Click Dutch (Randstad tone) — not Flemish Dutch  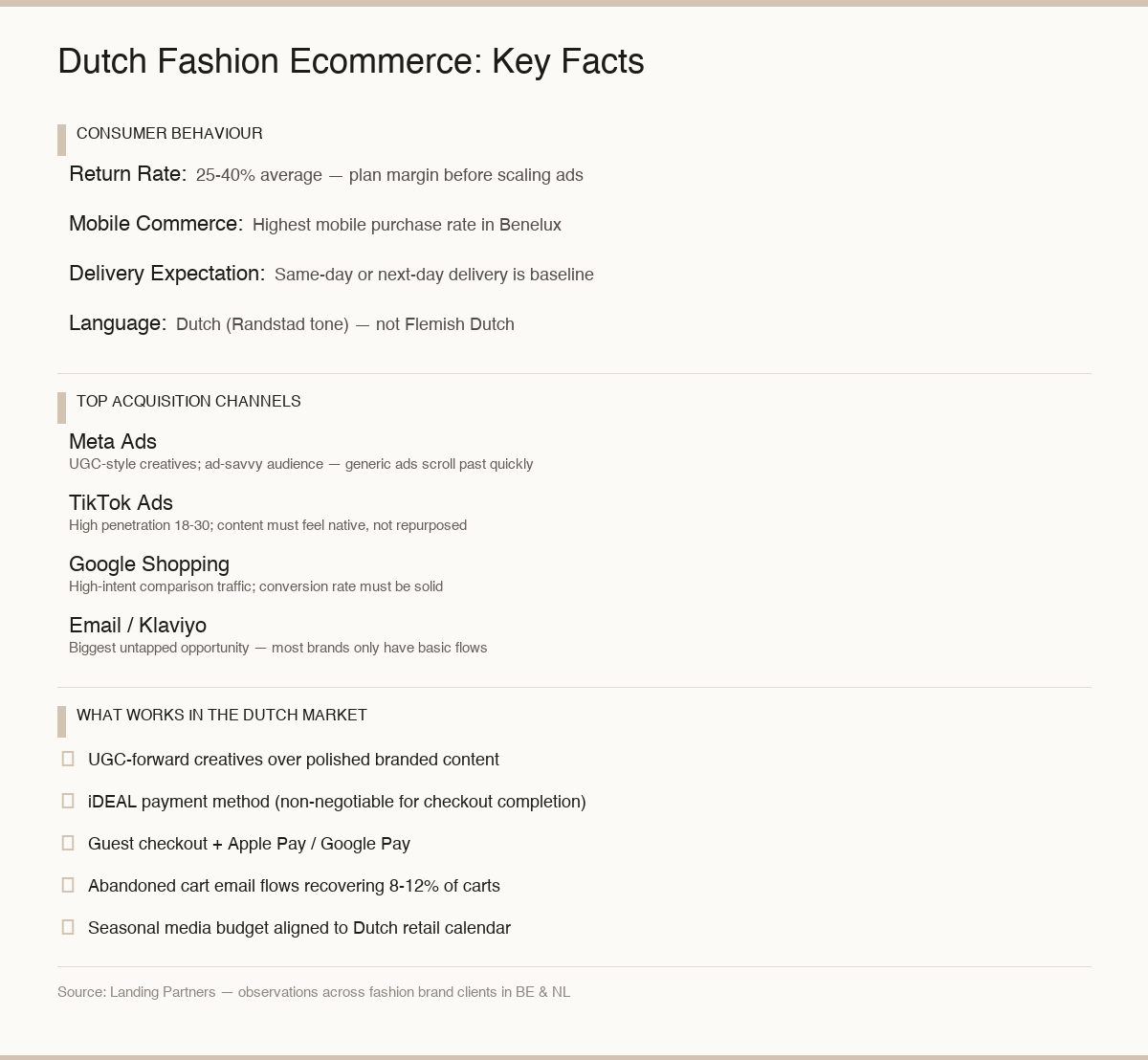(x=345, y=324)
